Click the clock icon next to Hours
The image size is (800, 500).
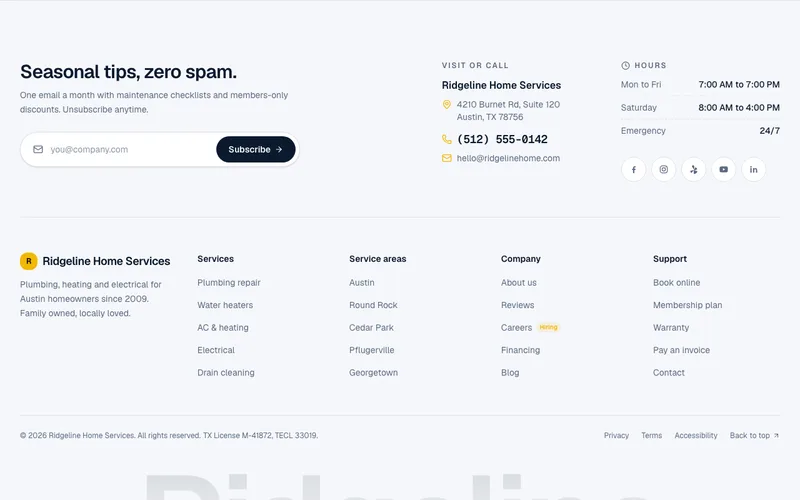pyautogui.click(x=626, y=65)
